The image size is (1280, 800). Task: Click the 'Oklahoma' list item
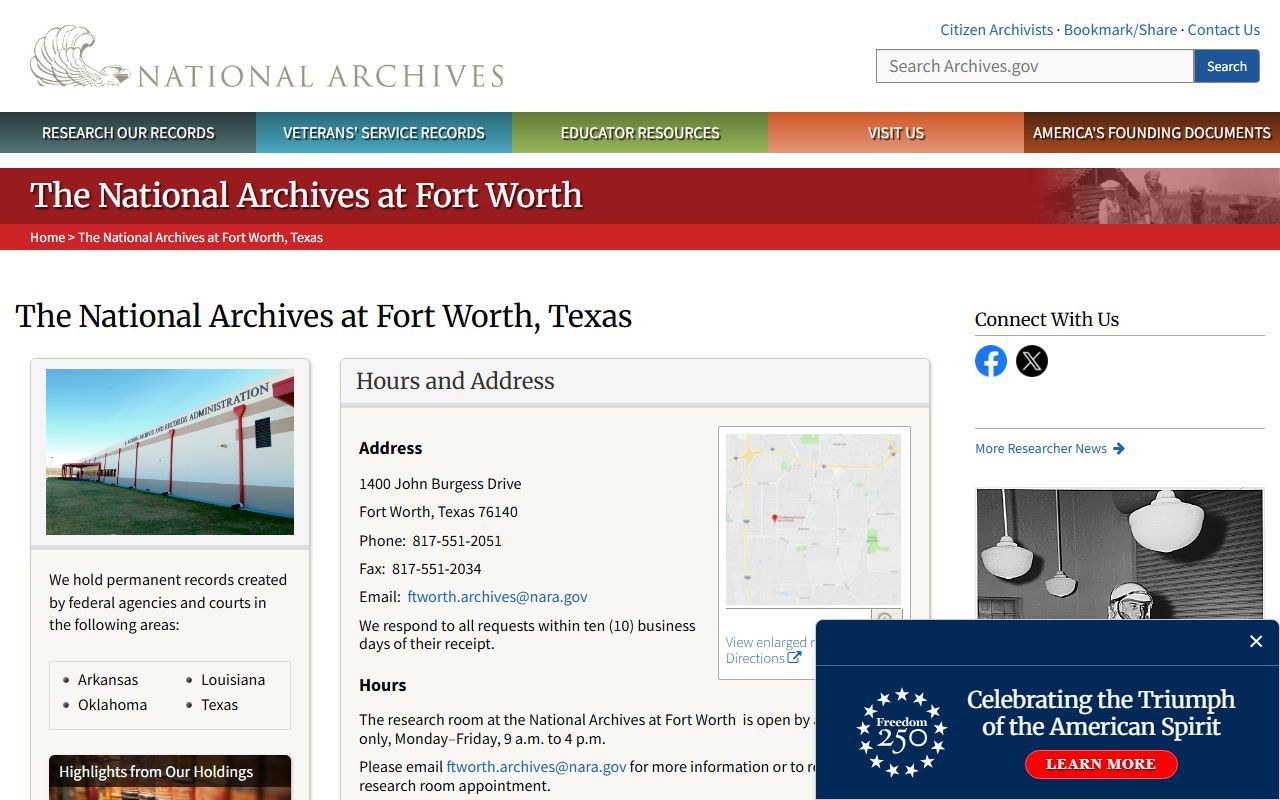coord(112,705)
